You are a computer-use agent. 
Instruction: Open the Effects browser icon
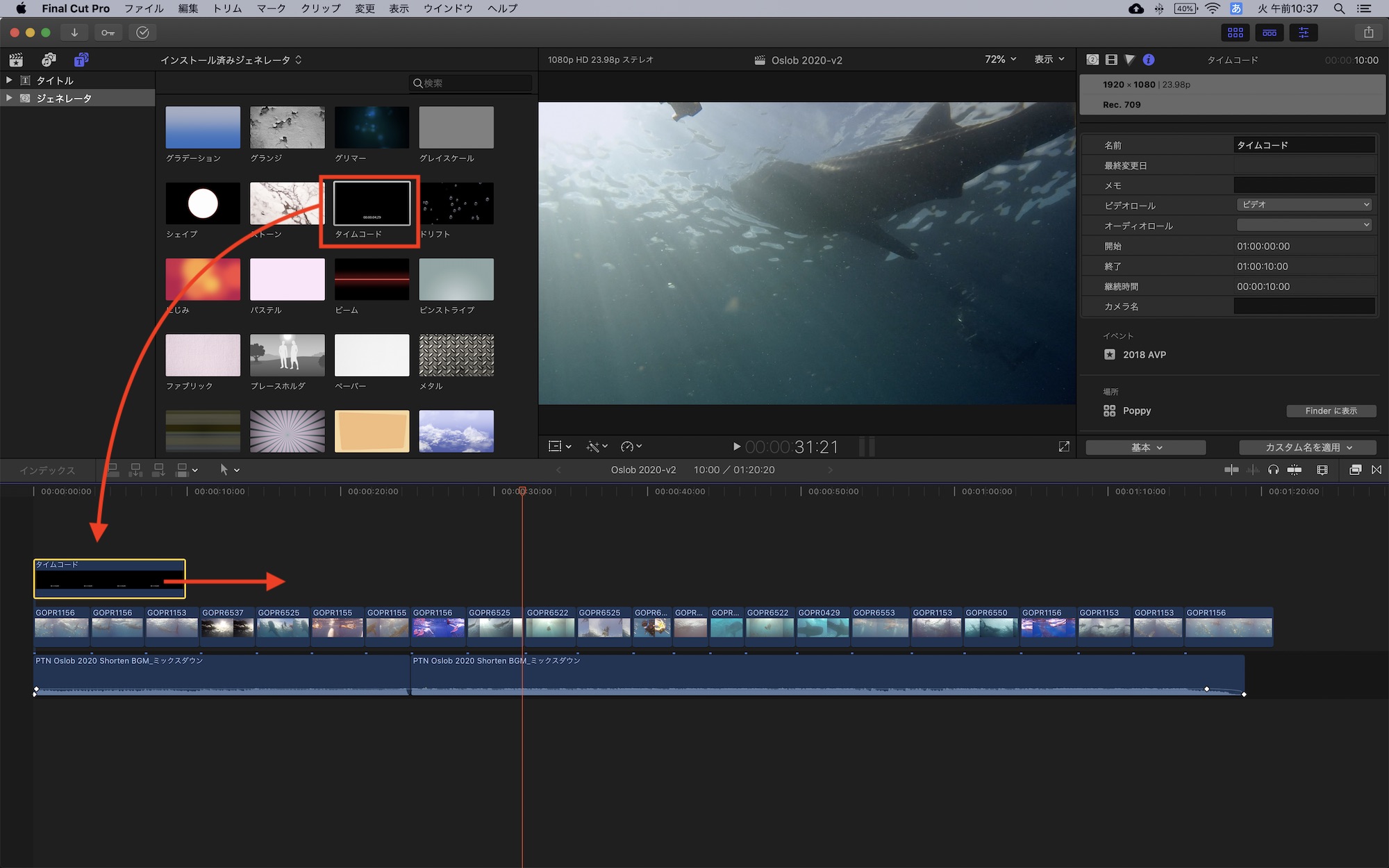pos(1354,470)
